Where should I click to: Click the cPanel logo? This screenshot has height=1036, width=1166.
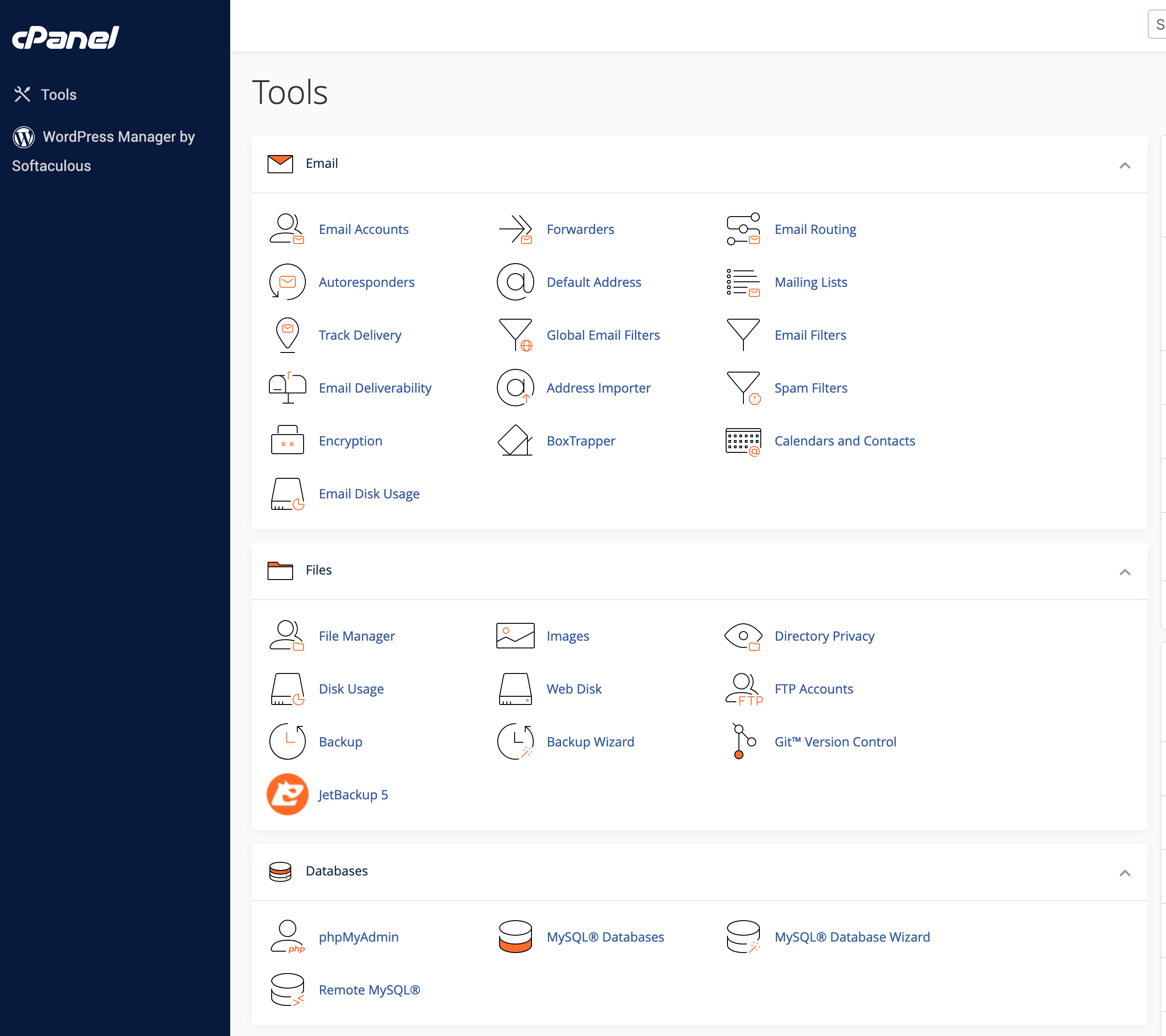click(x=66, y=38)
